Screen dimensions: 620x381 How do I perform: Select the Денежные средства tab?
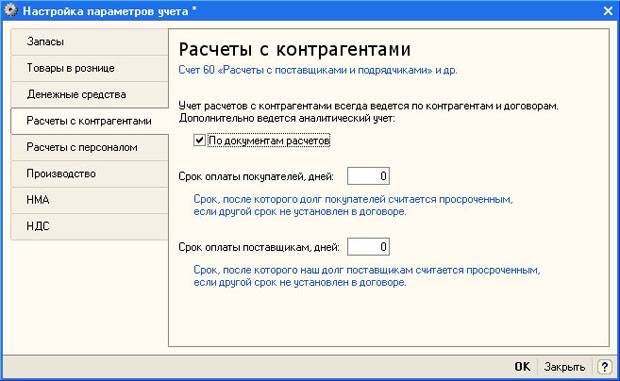coord(90,95)
